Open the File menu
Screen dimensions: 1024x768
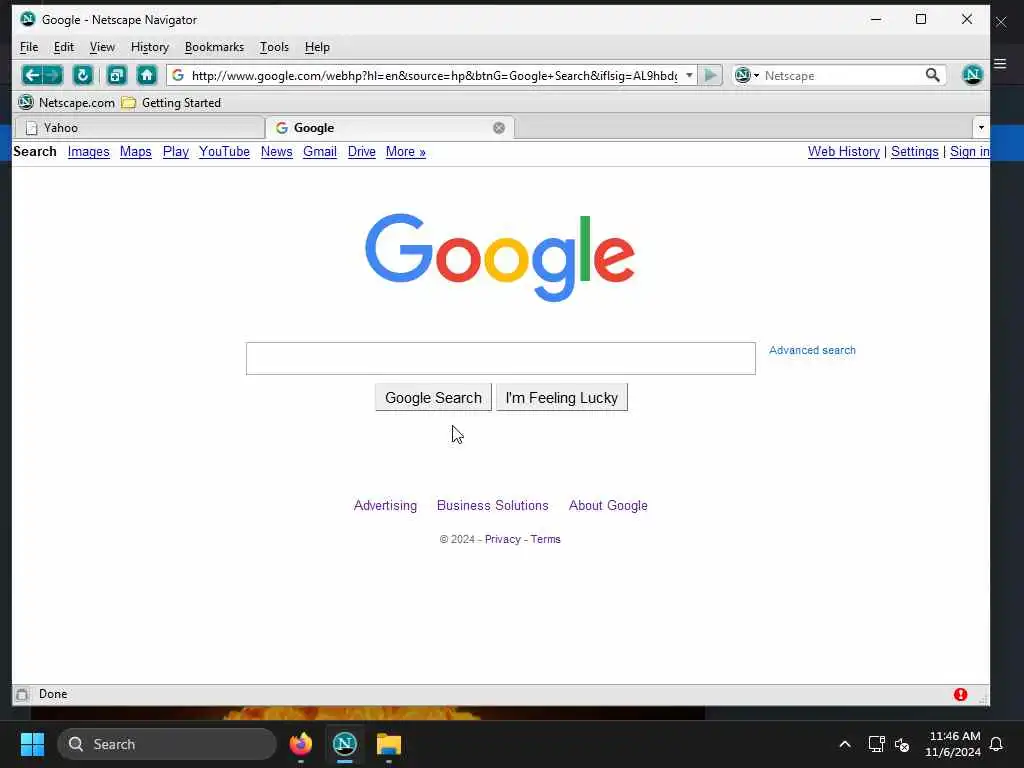(29, 47)
